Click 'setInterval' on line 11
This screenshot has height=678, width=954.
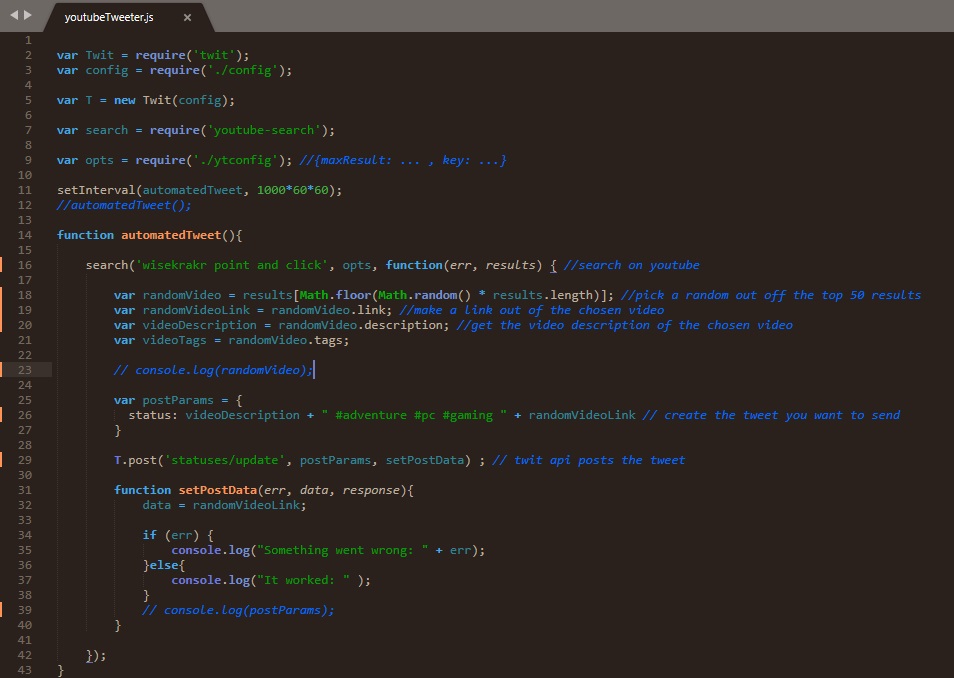(x=96, y=190)
